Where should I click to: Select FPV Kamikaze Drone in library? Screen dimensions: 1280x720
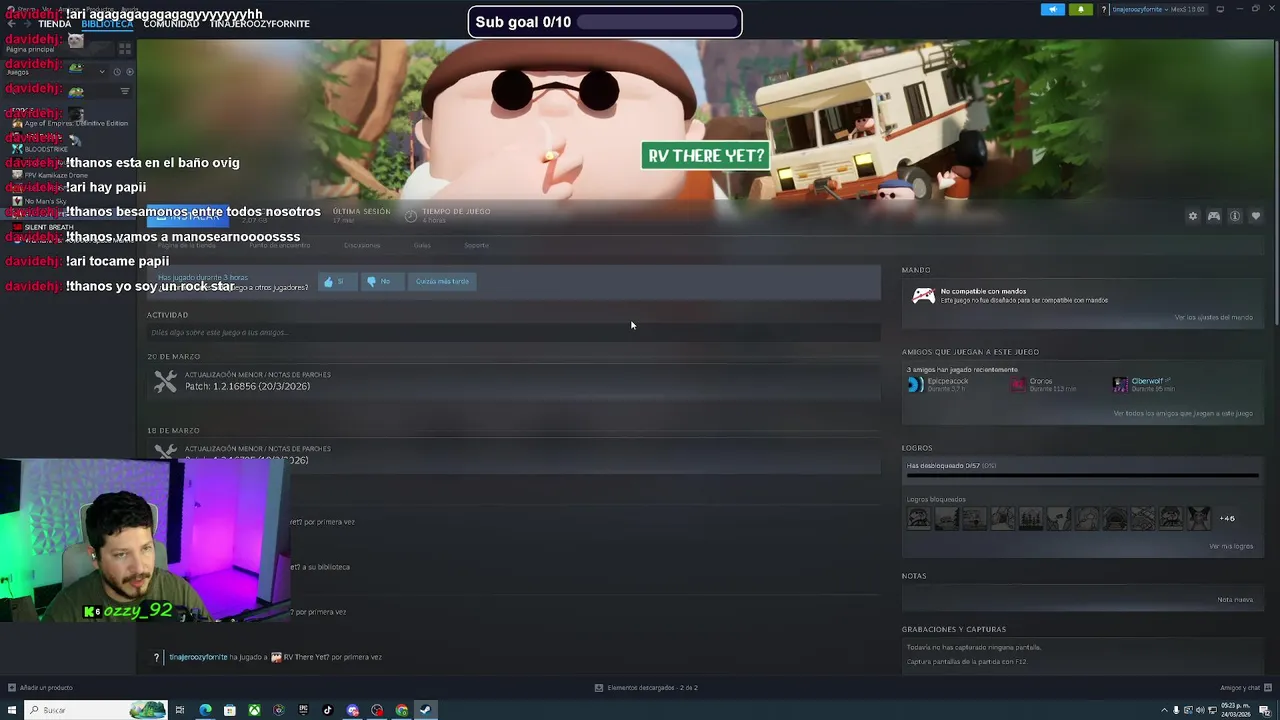tap(50, 175)
